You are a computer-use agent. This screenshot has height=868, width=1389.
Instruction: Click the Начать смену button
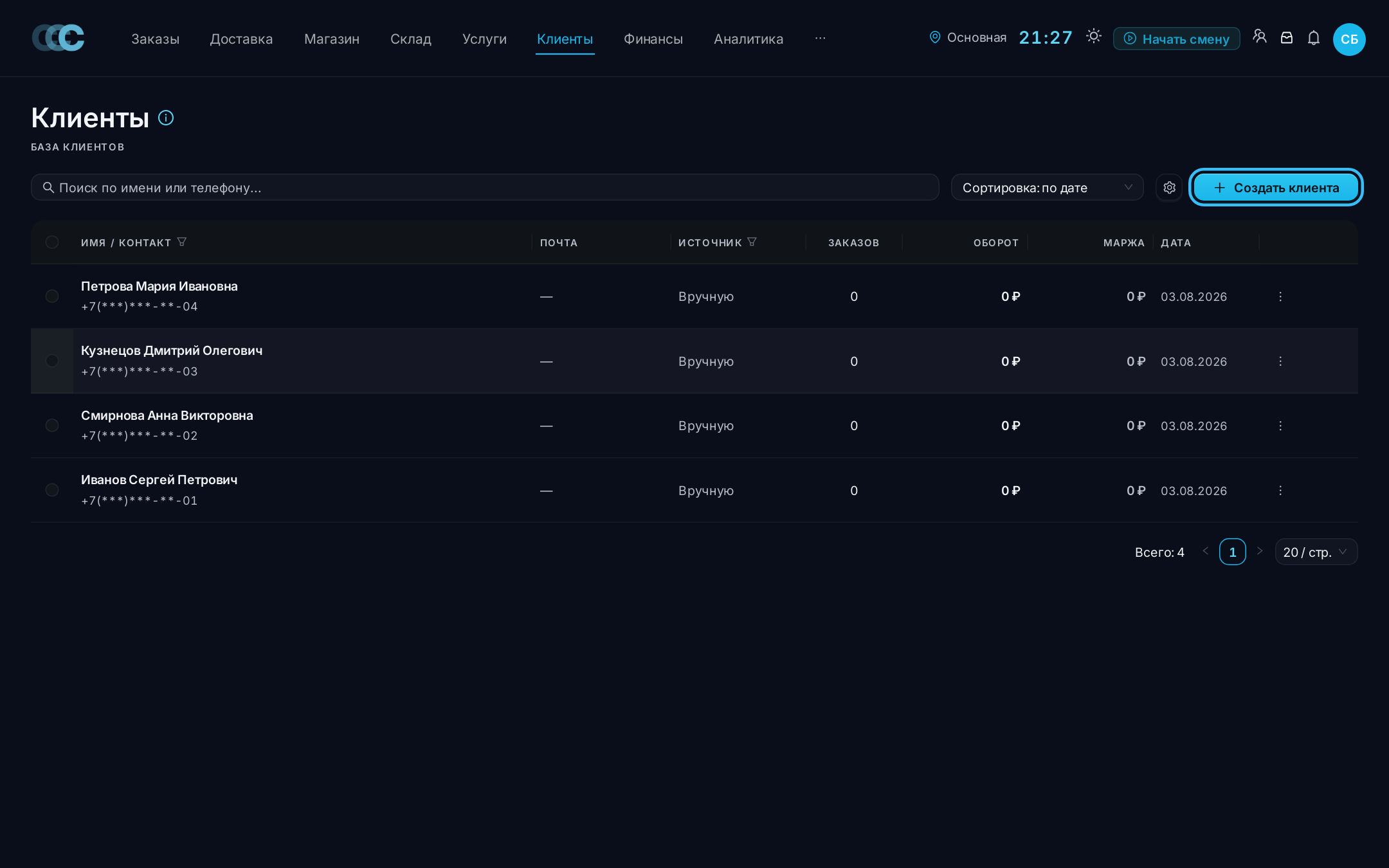tap(1177, 39)
